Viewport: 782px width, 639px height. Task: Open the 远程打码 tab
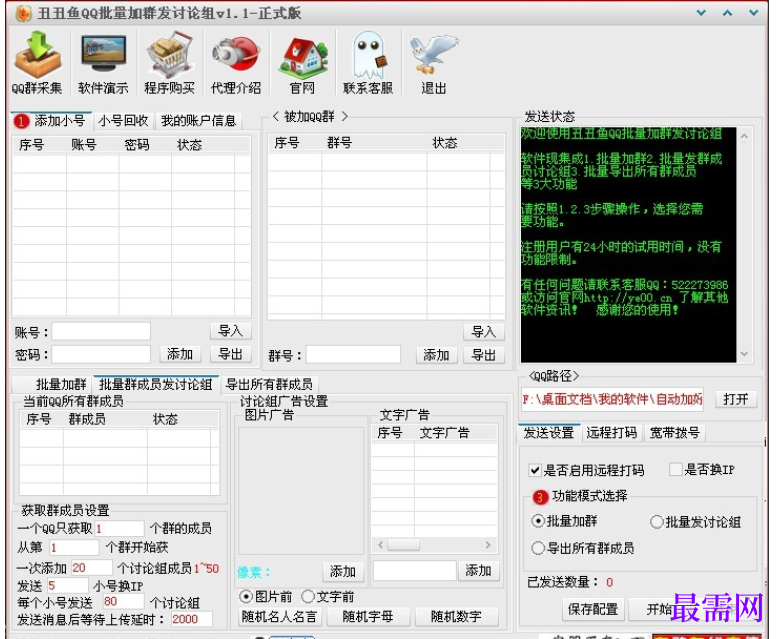(611, 432)
